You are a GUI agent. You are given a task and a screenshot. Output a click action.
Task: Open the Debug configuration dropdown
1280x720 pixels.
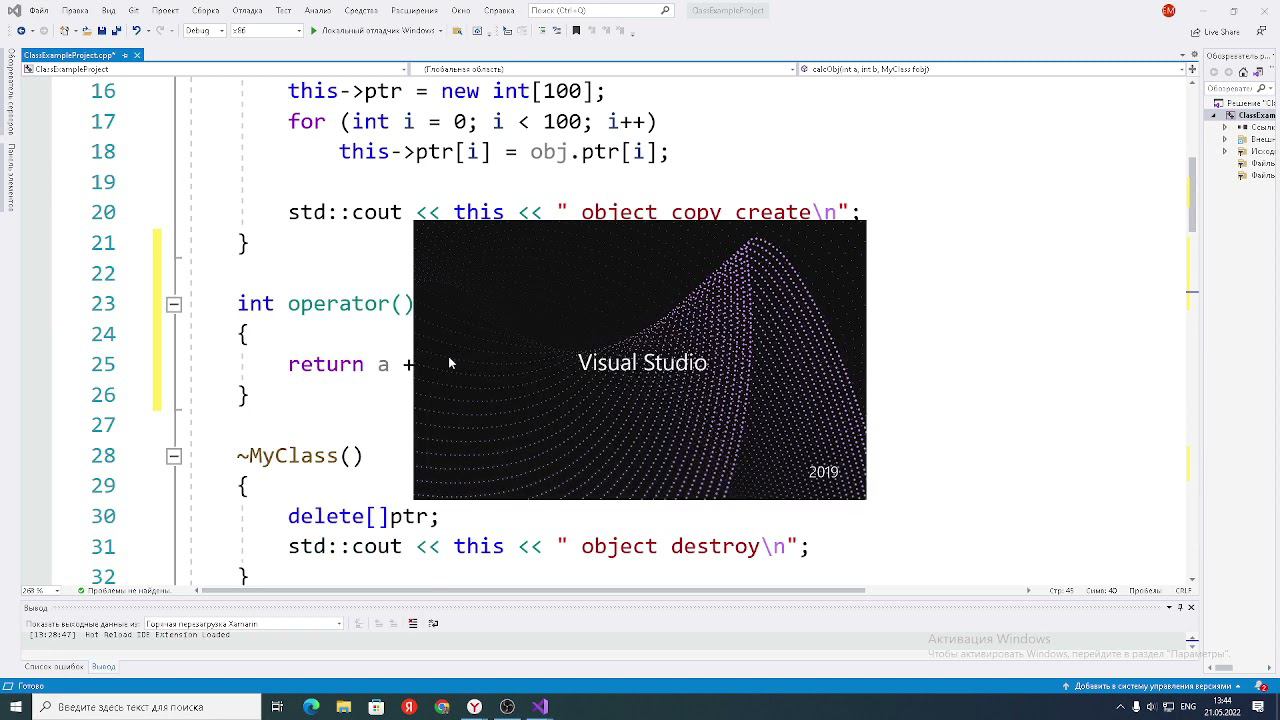204,31
